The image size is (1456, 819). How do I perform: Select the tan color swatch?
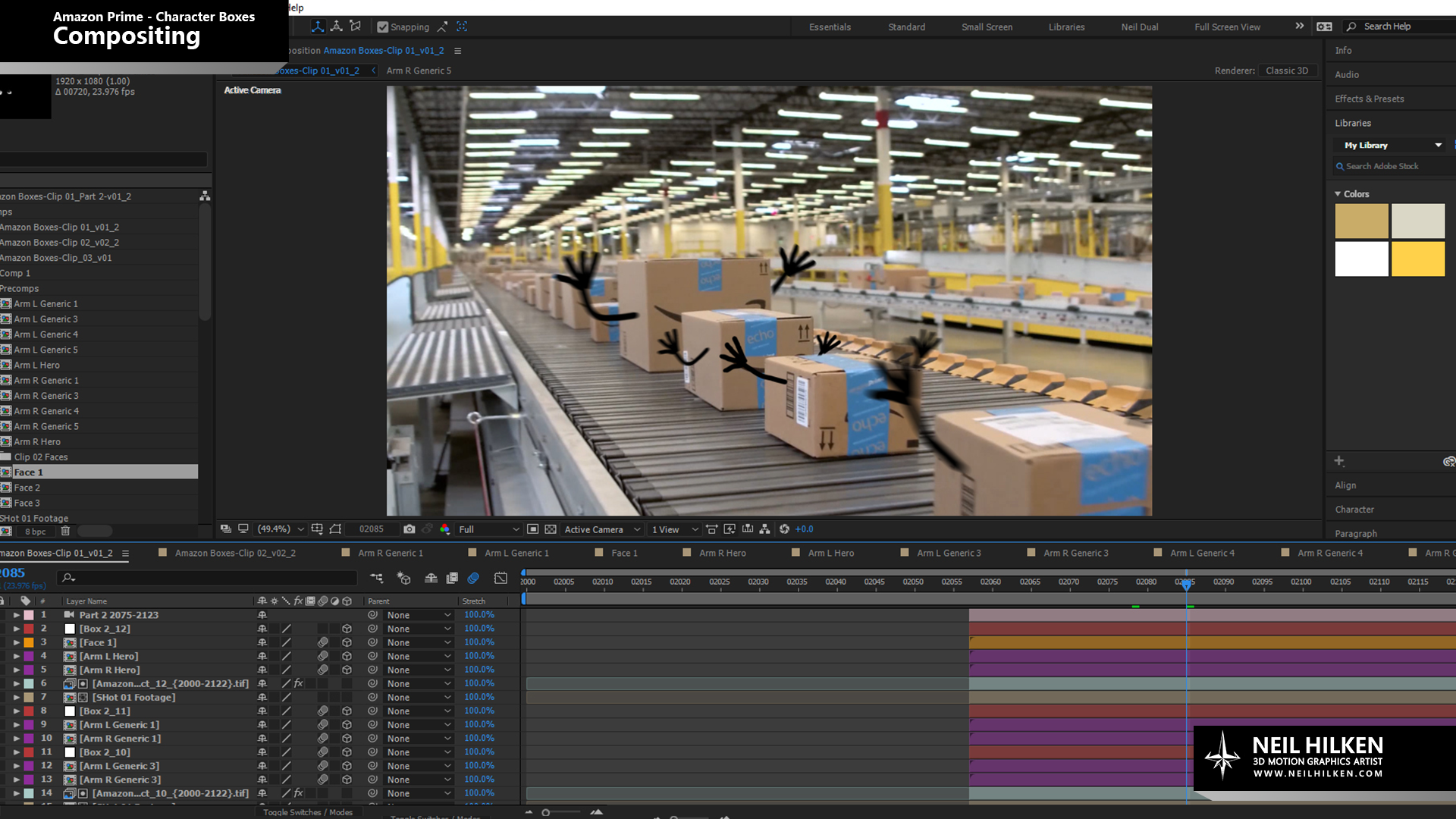coord(1361,221)
